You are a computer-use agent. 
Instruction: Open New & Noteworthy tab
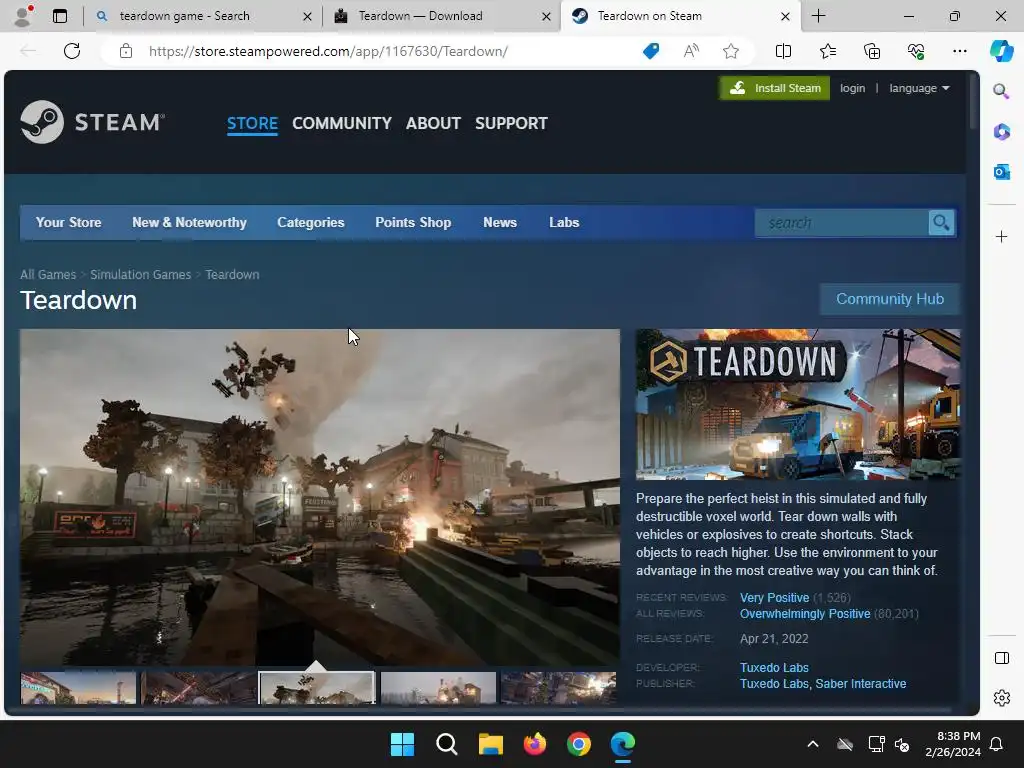pos(189,223)
